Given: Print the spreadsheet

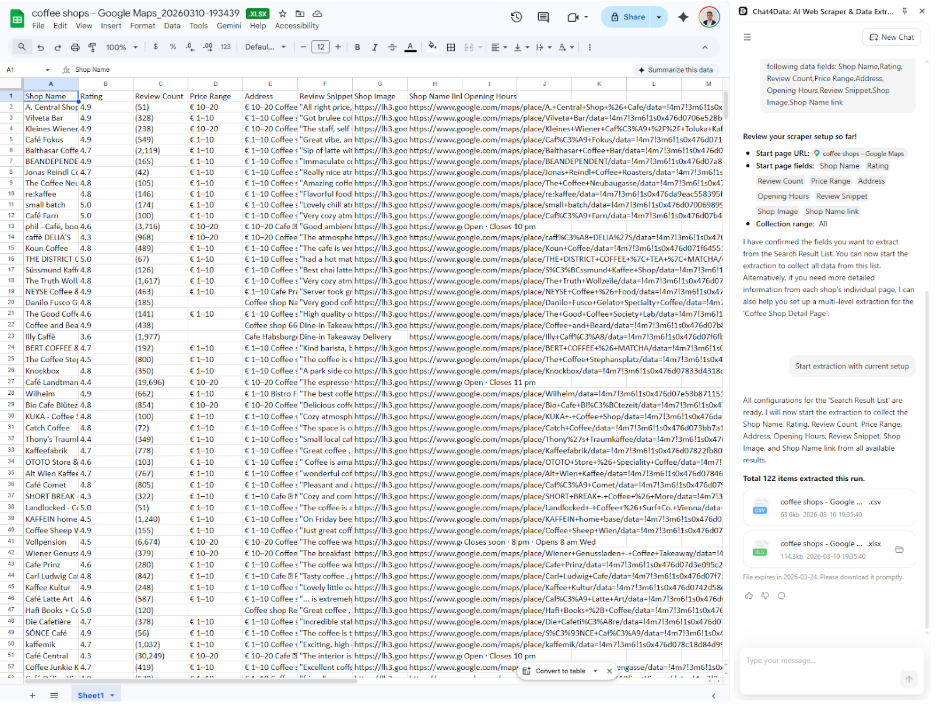Looking at the screenshot, I should 75,47.
